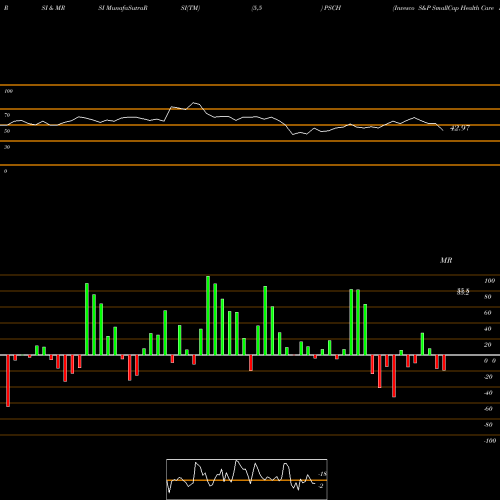500x500 pixels.
Task: Click the deepest red bar at far left
Action: tap(8, 381)
